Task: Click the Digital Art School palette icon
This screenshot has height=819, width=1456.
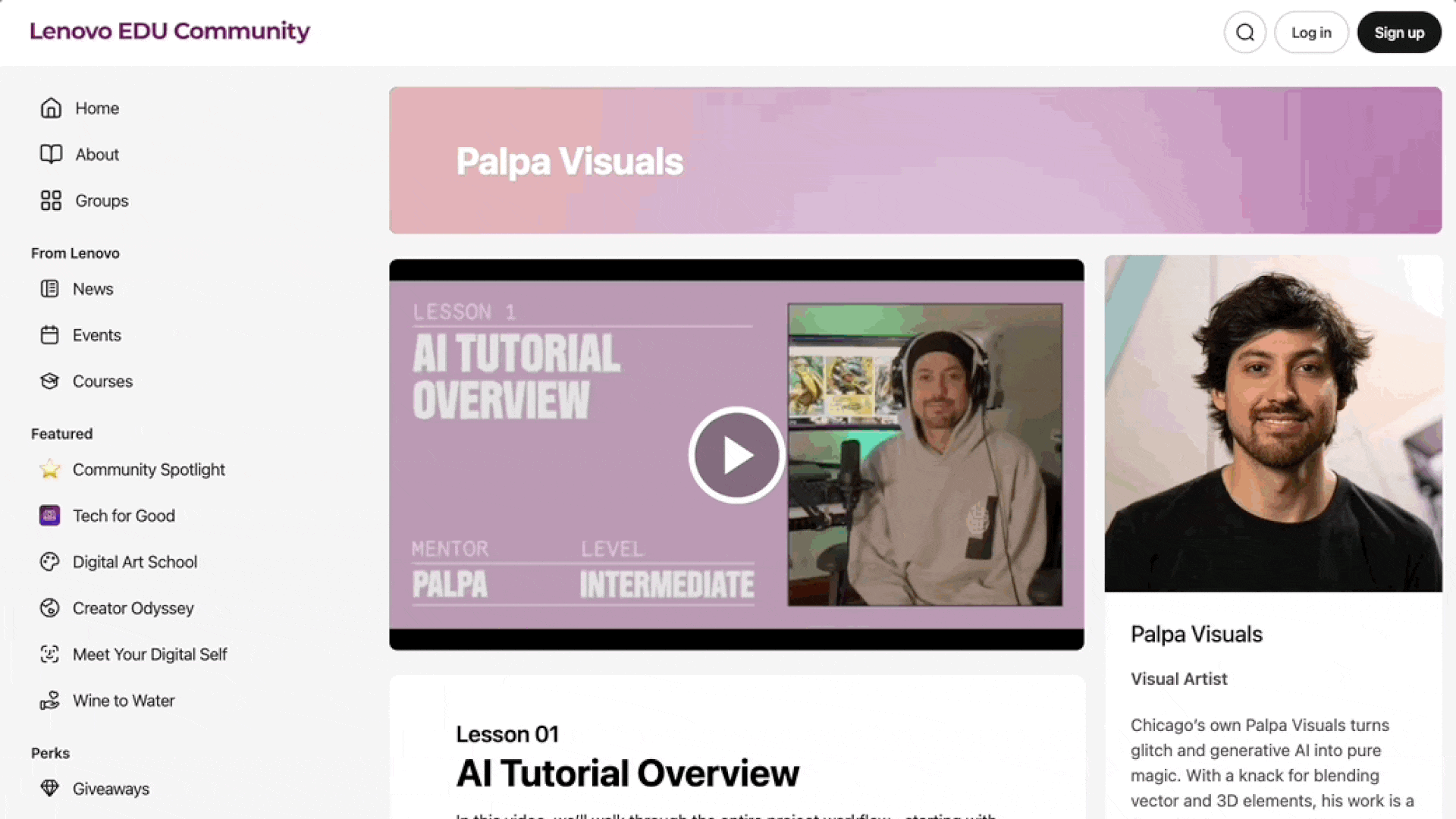Action: coord(49,562)
